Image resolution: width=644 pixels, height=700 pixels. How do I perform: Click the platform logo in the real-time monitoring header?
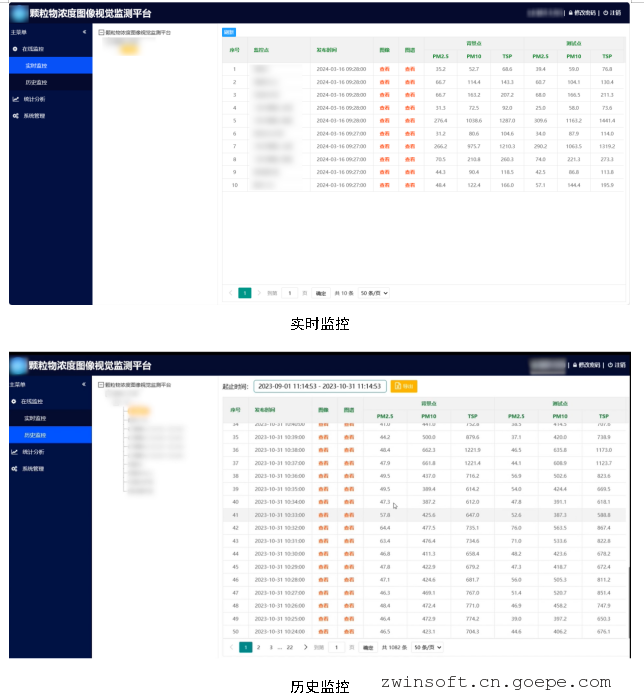(x=19, y=14)
